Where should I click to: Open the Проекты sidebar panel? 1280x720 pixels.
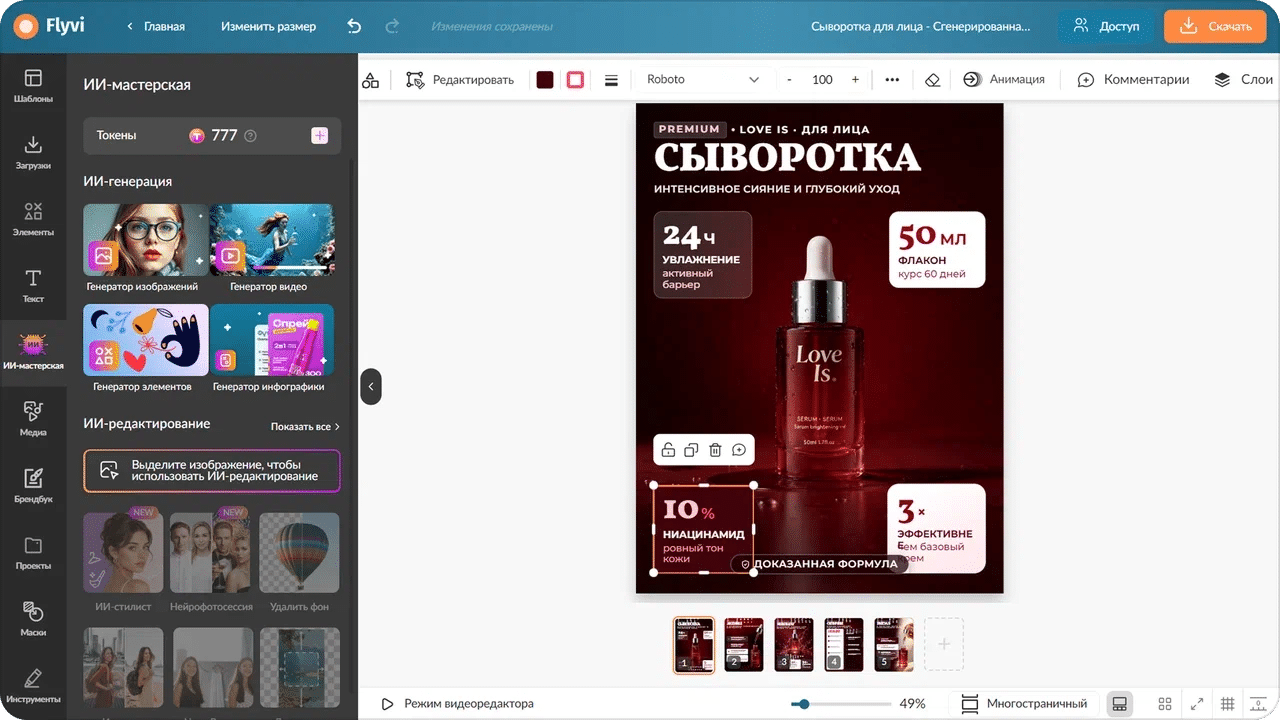coord(33,553)
